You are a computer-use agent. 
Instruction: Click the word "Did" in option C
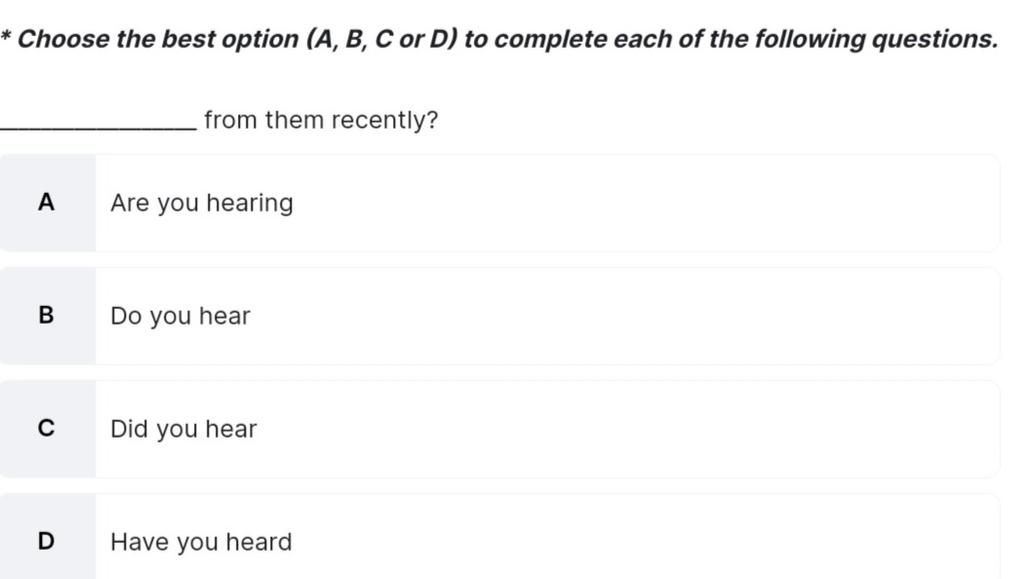click(x=129, y=429)
